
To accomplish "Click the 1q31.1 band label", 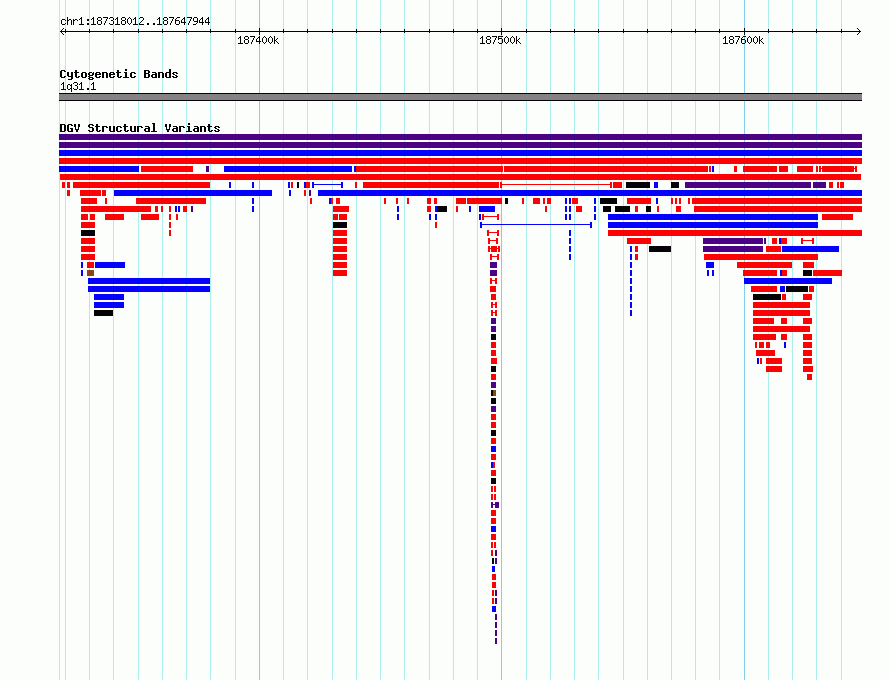I will [78, 86].
